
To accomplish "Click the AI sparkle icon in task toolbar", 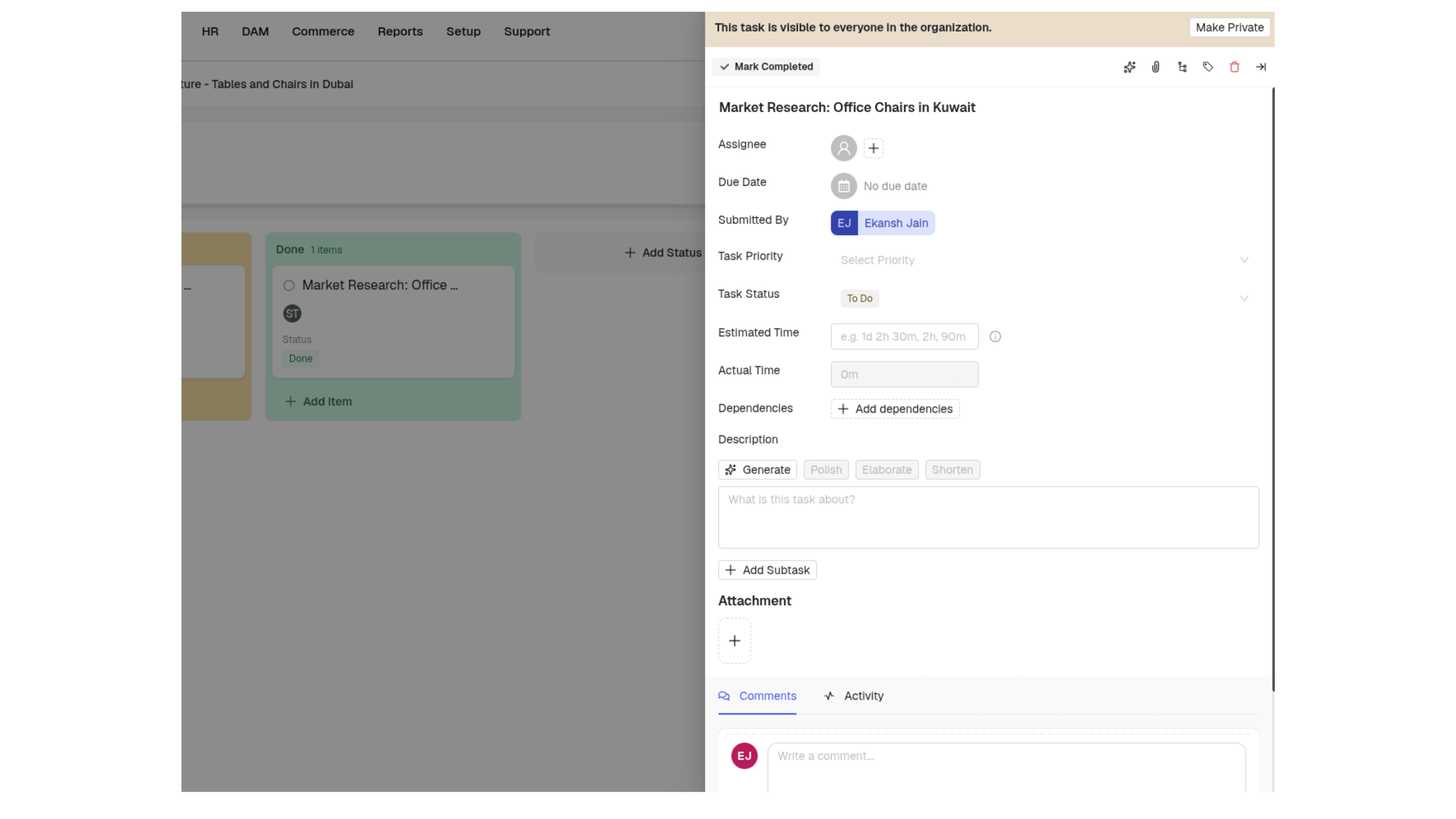I will pyautogui.click(x=1129, y=67).
